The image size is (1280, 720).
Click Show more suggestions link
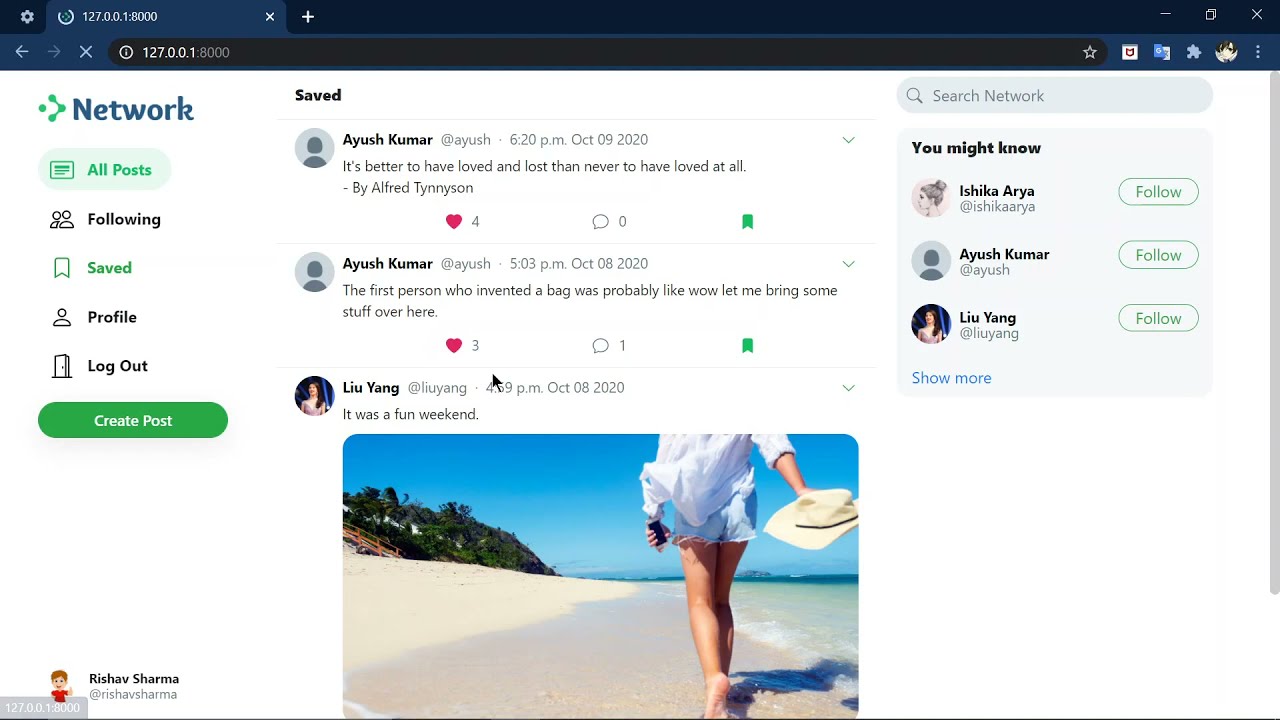click(952, 378)
